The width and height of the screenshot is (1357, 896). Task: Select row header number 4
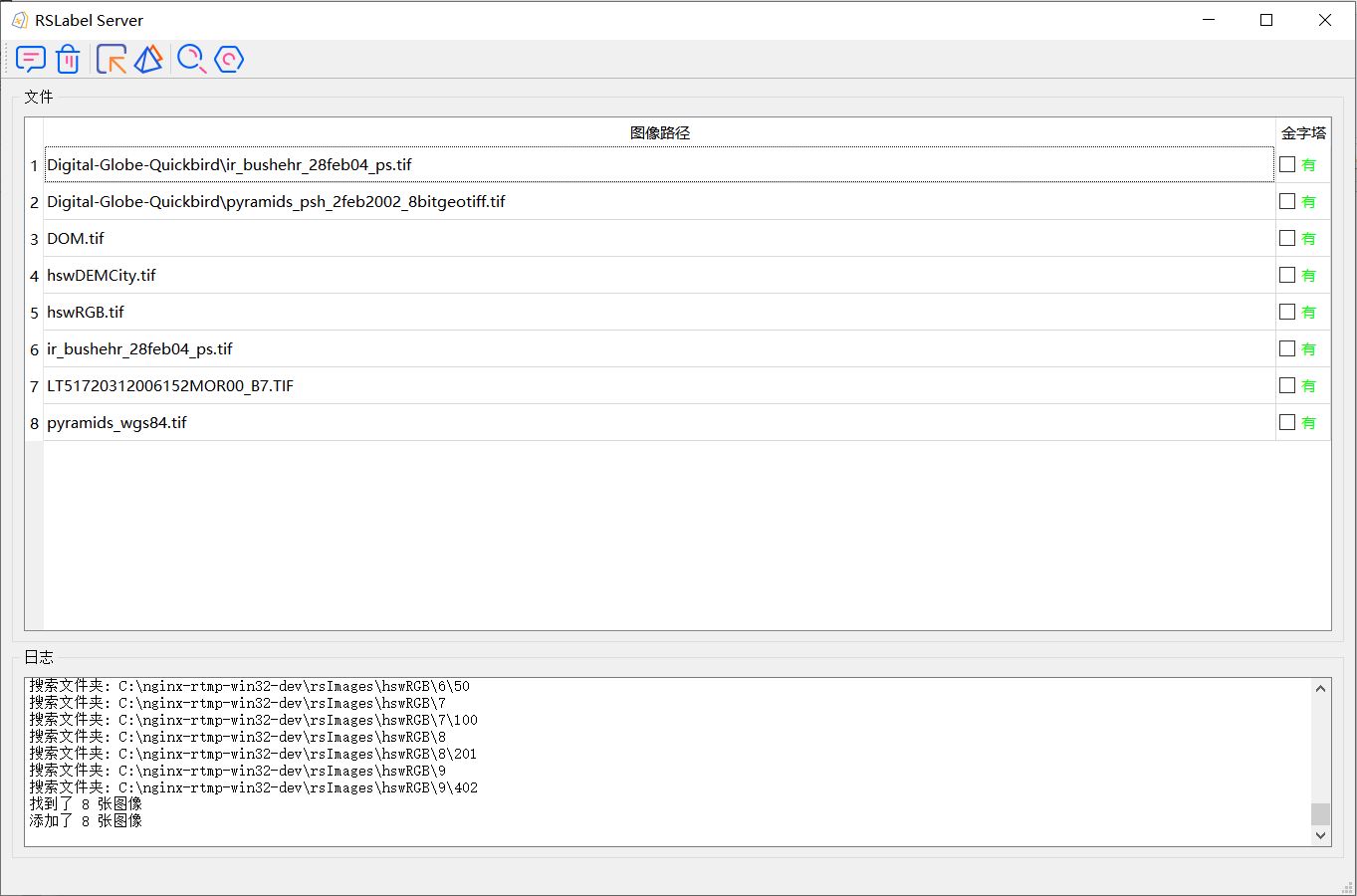tap(34, 276)
